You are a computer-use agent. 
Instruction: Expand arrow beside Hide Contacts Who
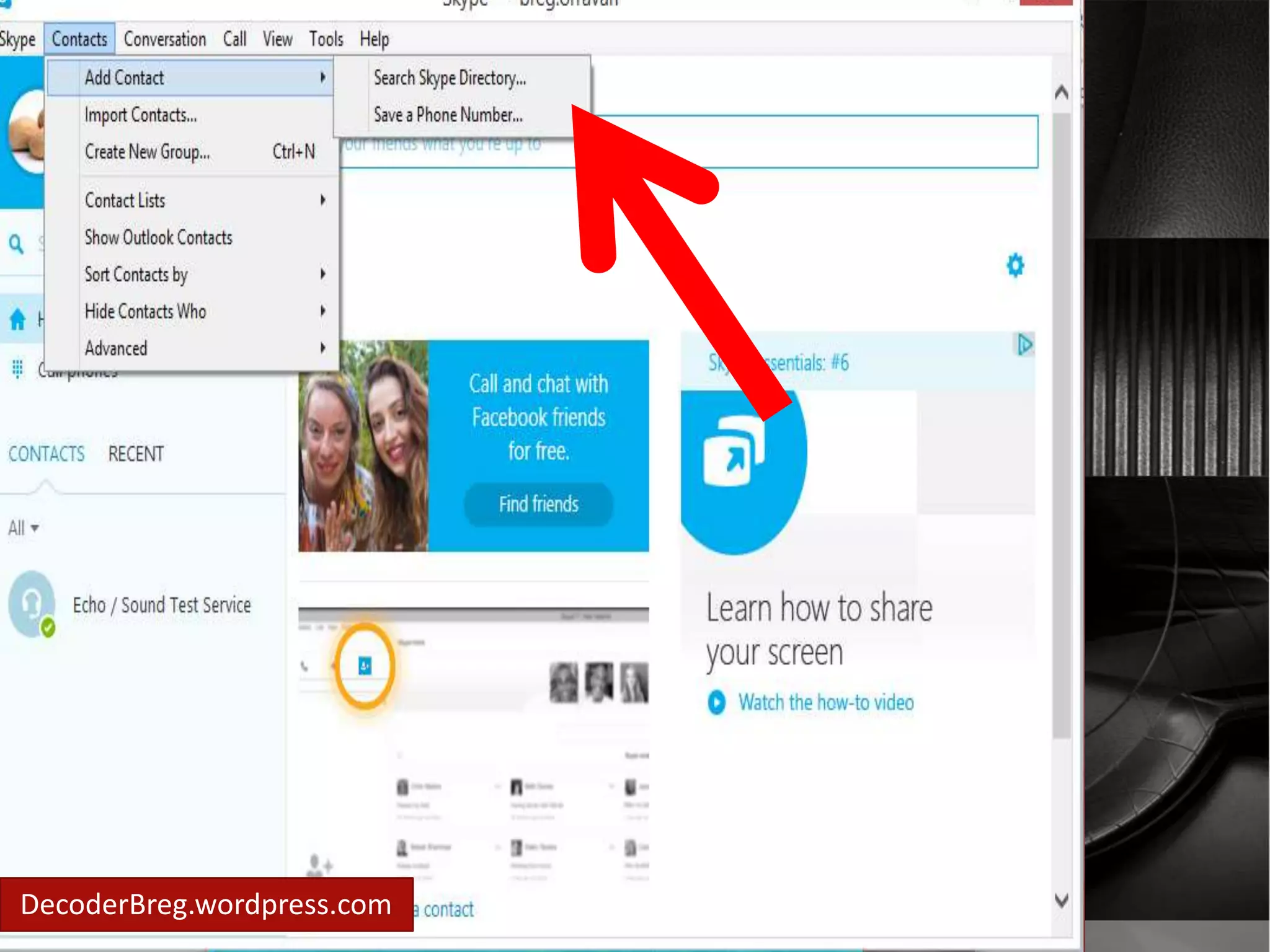click(322, 311)
